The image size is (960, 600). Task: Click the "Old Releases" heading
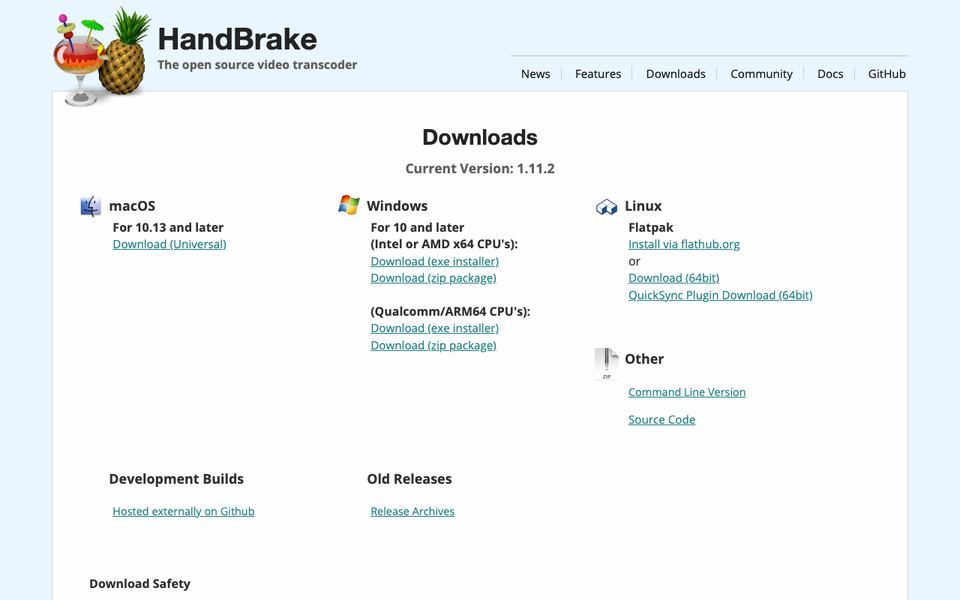[x=410, y=479]
